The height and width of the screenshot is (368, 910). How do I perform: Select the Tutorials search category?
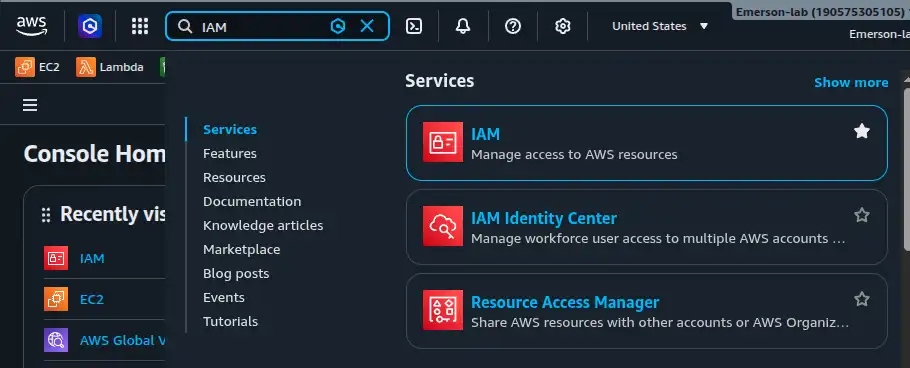(230, 322)
